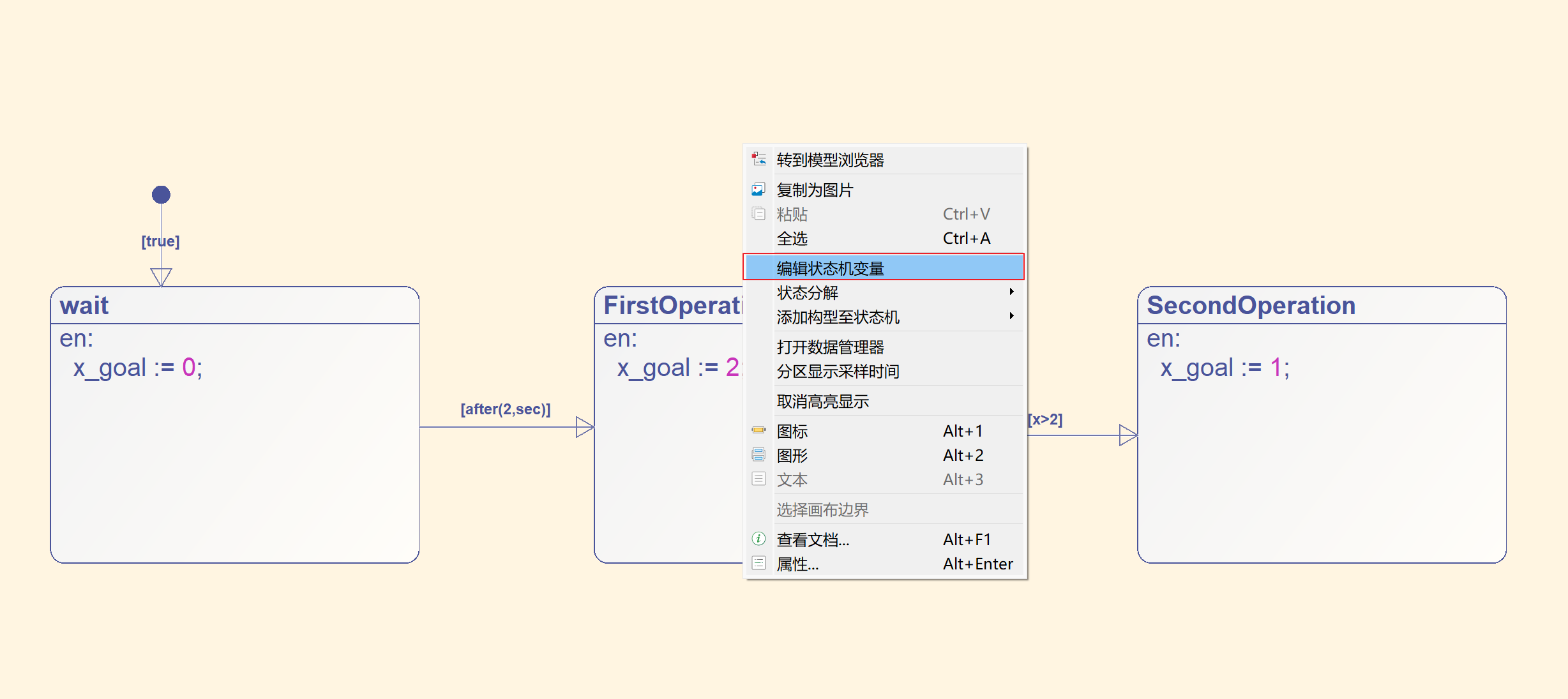Select 分区显示采样时间 menu entry
Screen dimensions: 1568x699
[885, 371]
